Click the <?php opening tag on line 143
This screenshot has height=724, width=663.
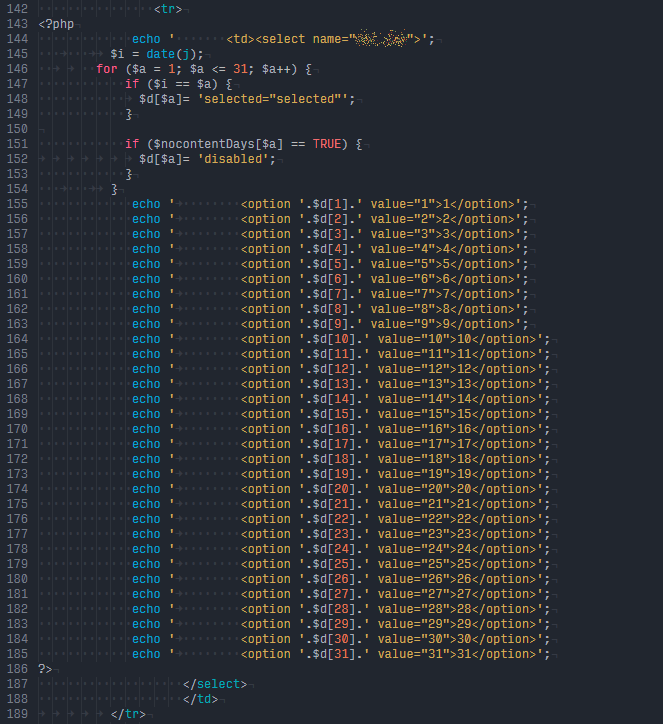point(56,24)
